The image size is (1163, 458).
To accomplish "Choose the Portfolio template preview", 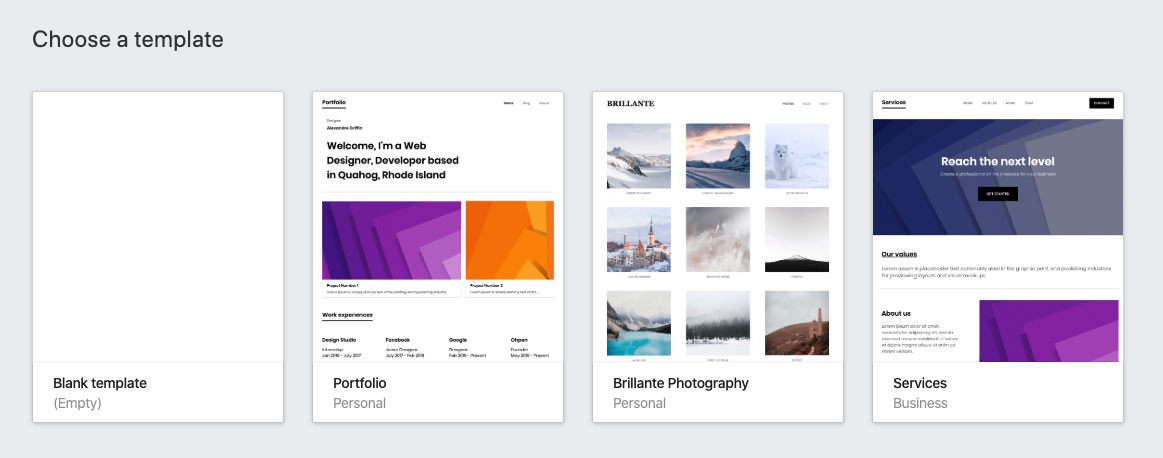I will click(438, 226).
